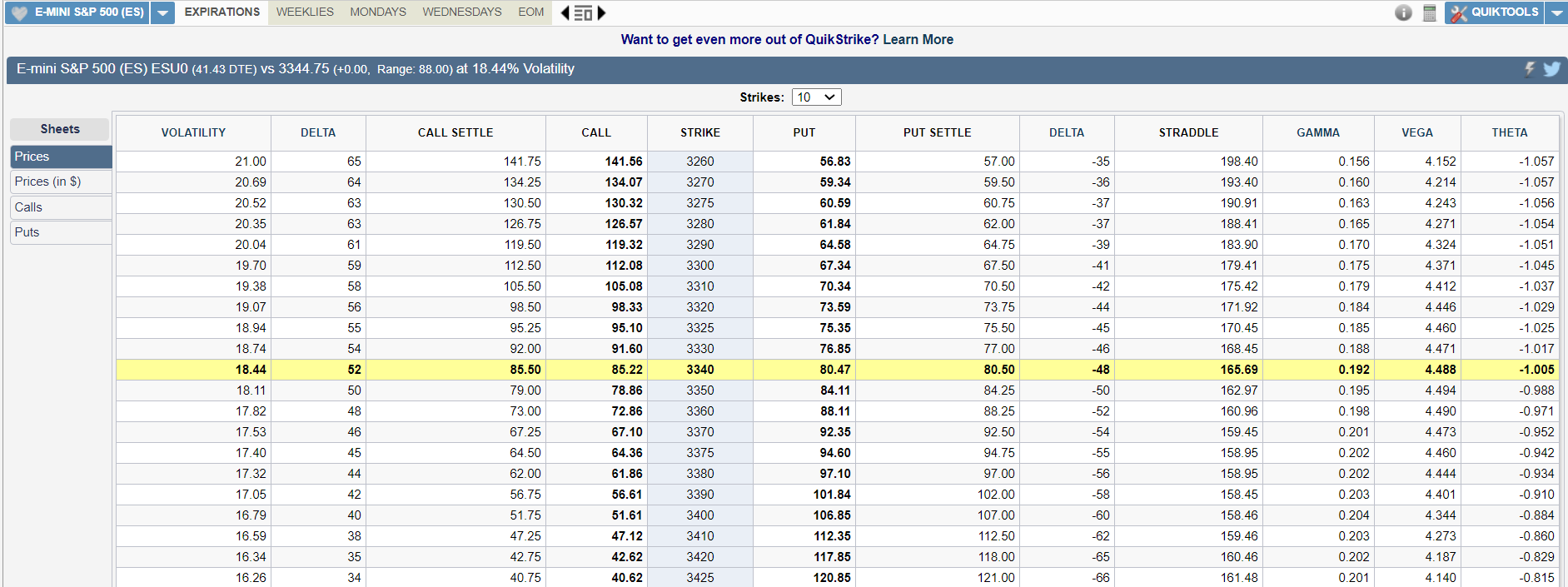Click the VEGA column header
Viewport: 1568px width, 587px height.
(x=1417, y=132)
